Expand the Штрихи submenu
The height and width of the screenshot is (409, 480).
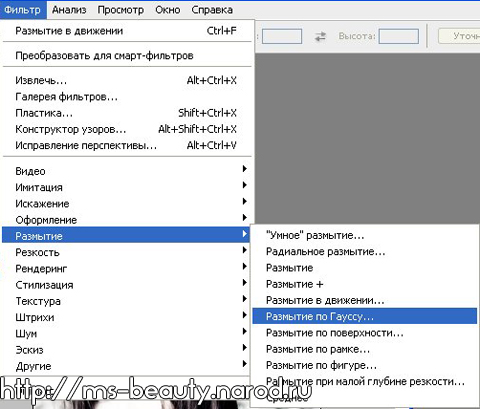tap(127, 317)
